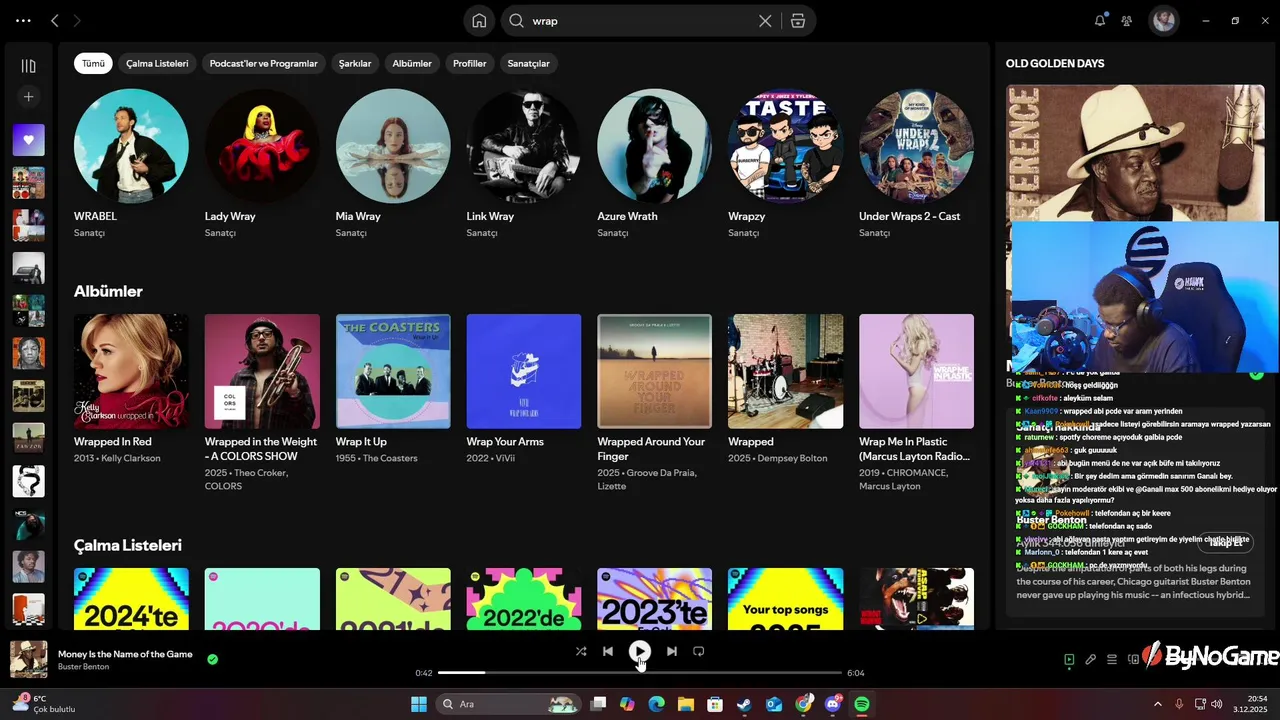Go to Spotify home via house icon
Viewport: 1280px width, 720px height.
pos(479,21)
